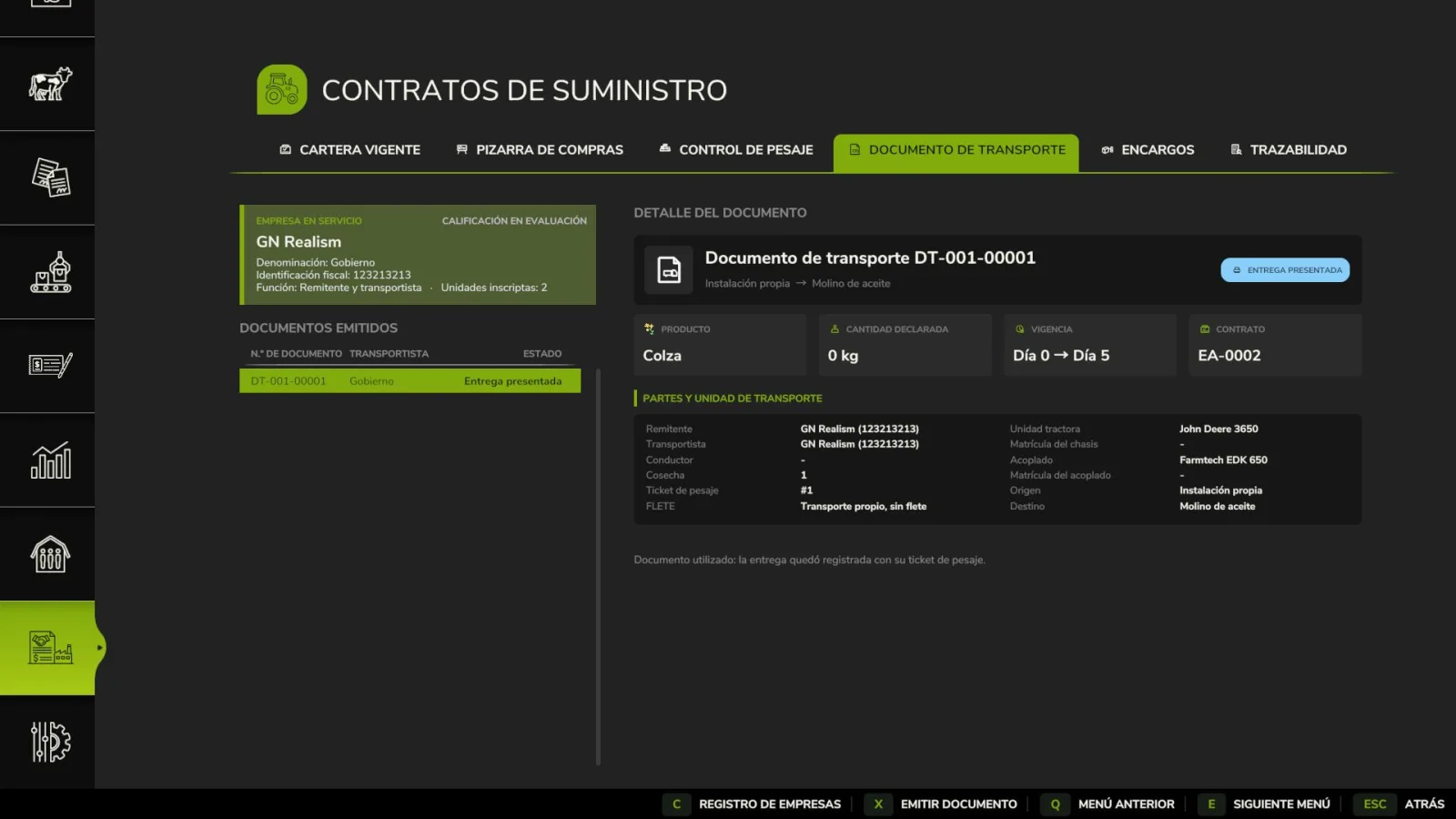This screenshot has width=1456, height=819.
Task: Click the Cantidad Declarada weight icon
Action: coord(834,329)
